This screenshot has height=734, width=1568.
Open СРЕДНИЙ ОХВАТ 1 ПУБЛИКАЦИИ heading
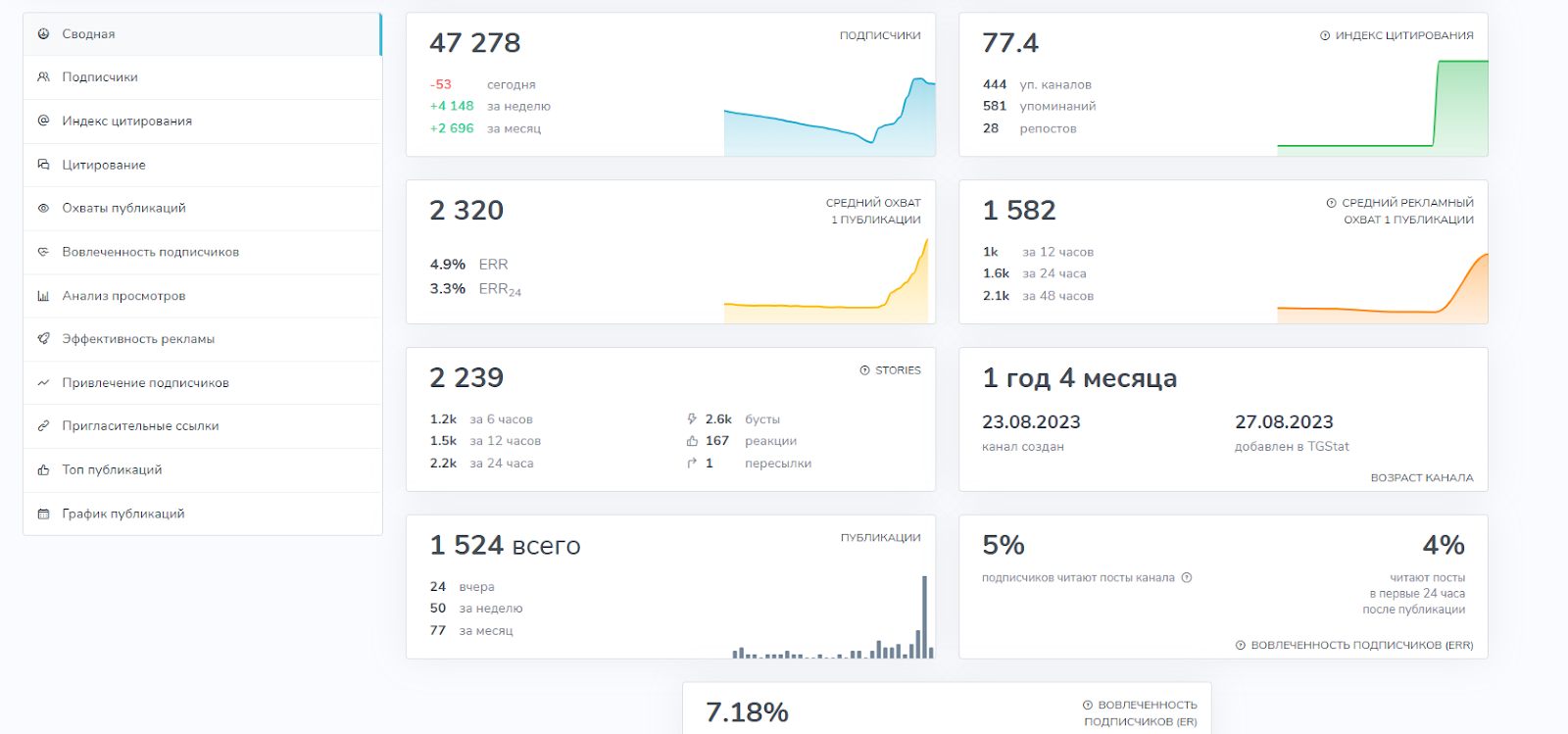tap(873, 211)
